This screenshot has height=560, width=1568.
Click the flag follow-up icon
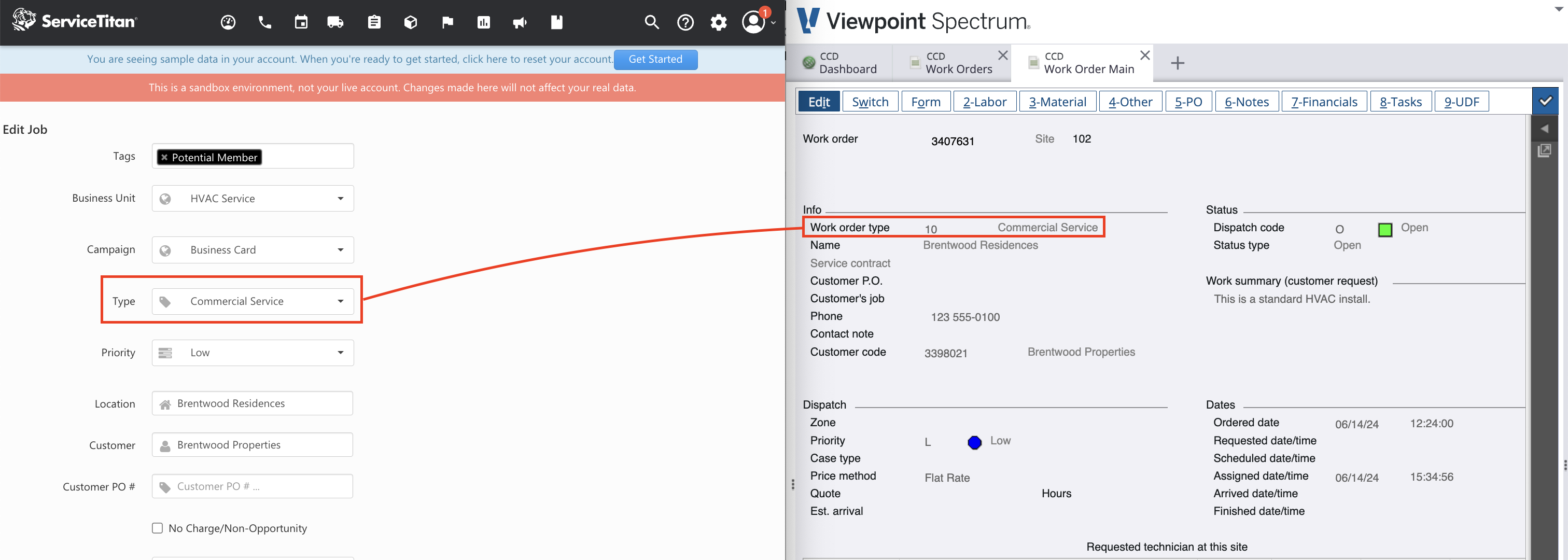pyautogui.click(x=447, y=22)
